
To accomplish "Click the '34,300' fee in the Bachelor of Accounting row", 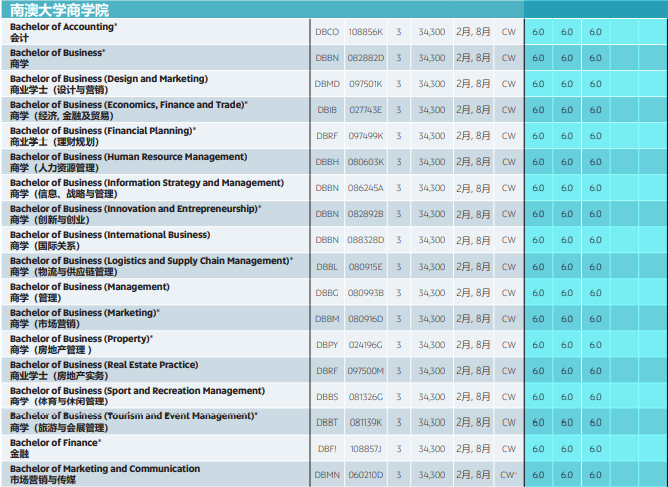I will (432, 32).
